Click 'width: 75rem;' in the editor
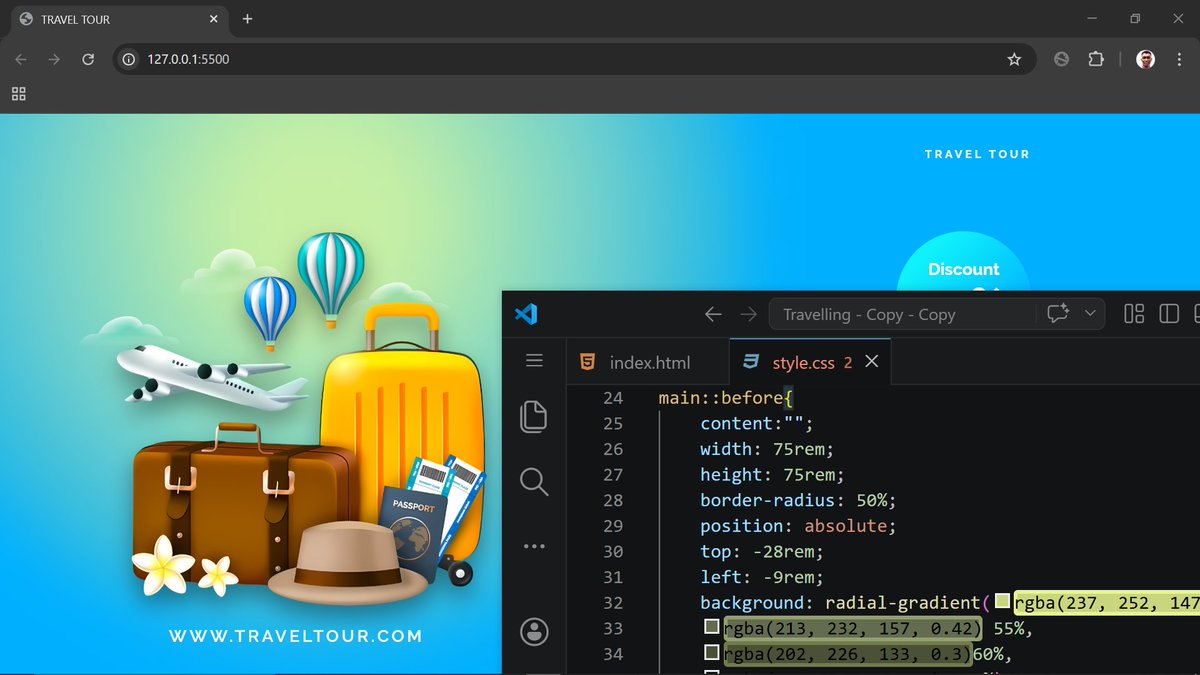1200x675 pixels. pos(767,449)
